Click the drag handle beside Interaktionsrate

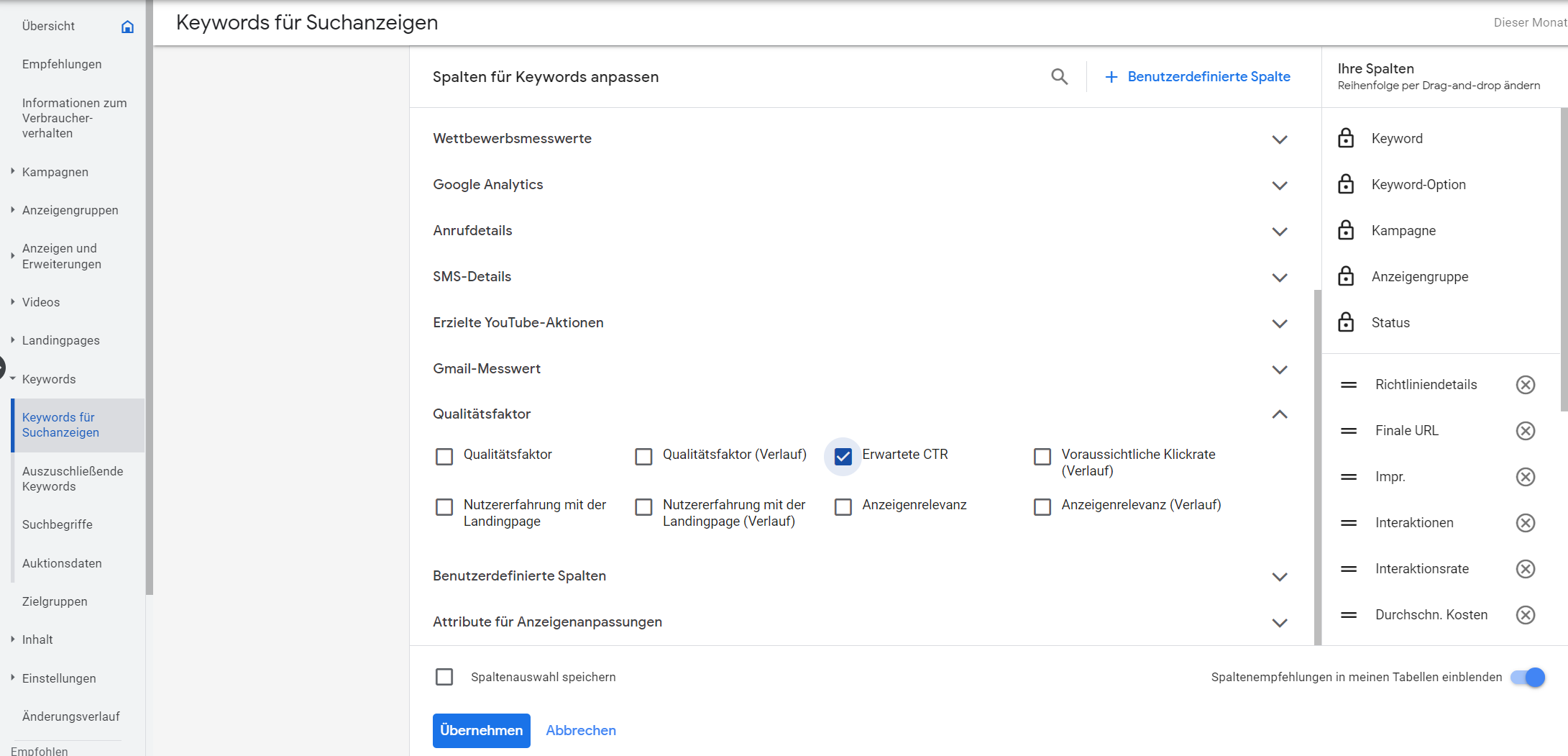point(1349,569)
